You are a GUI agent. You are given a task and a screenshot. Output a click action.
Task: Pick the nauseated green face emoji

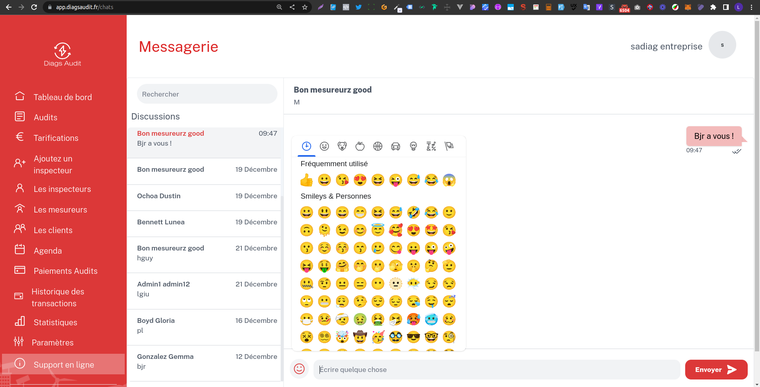[x=360, y=320]
